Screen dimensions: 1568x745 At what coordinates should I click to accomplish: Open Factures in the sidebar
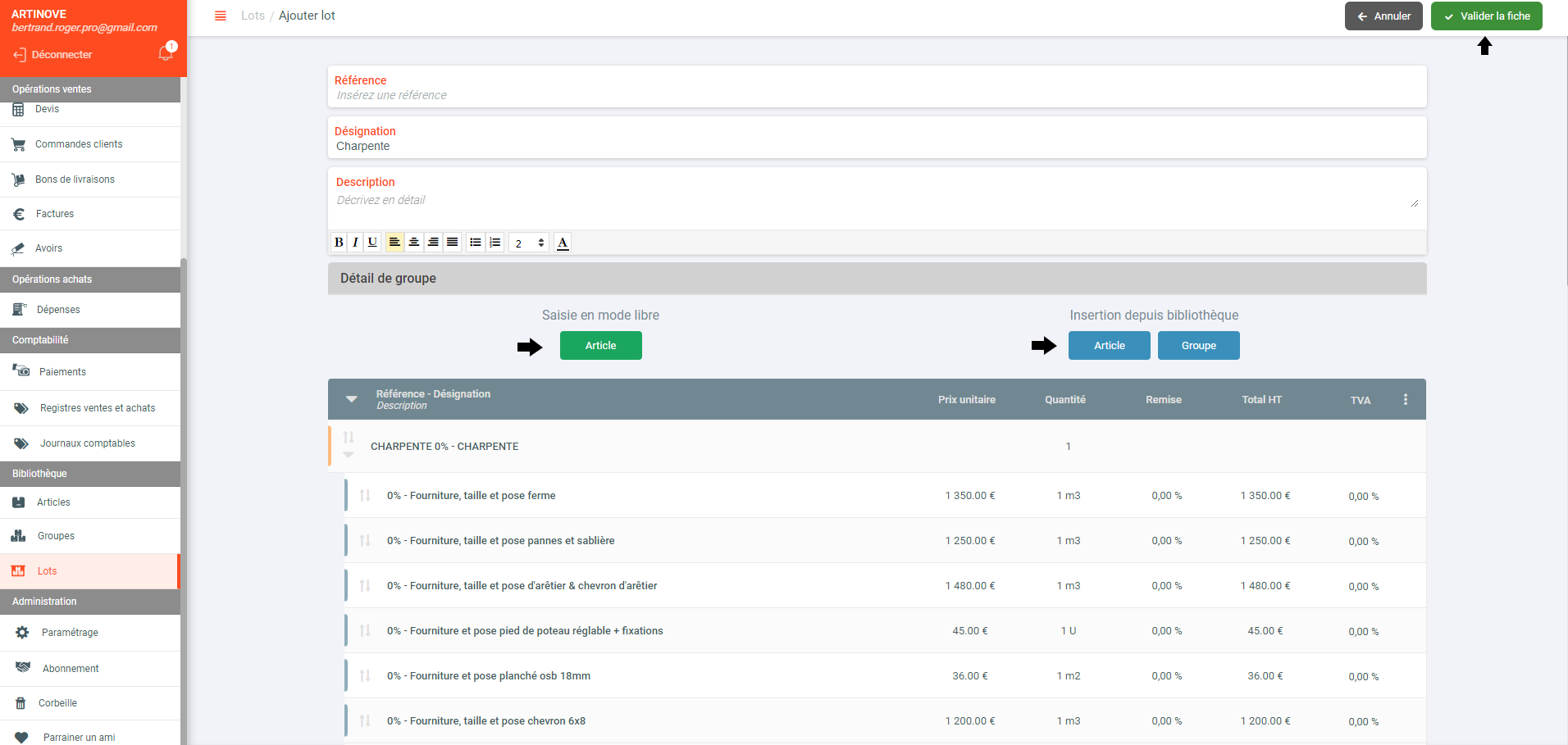pyautogui.click(x=55, y=214)
